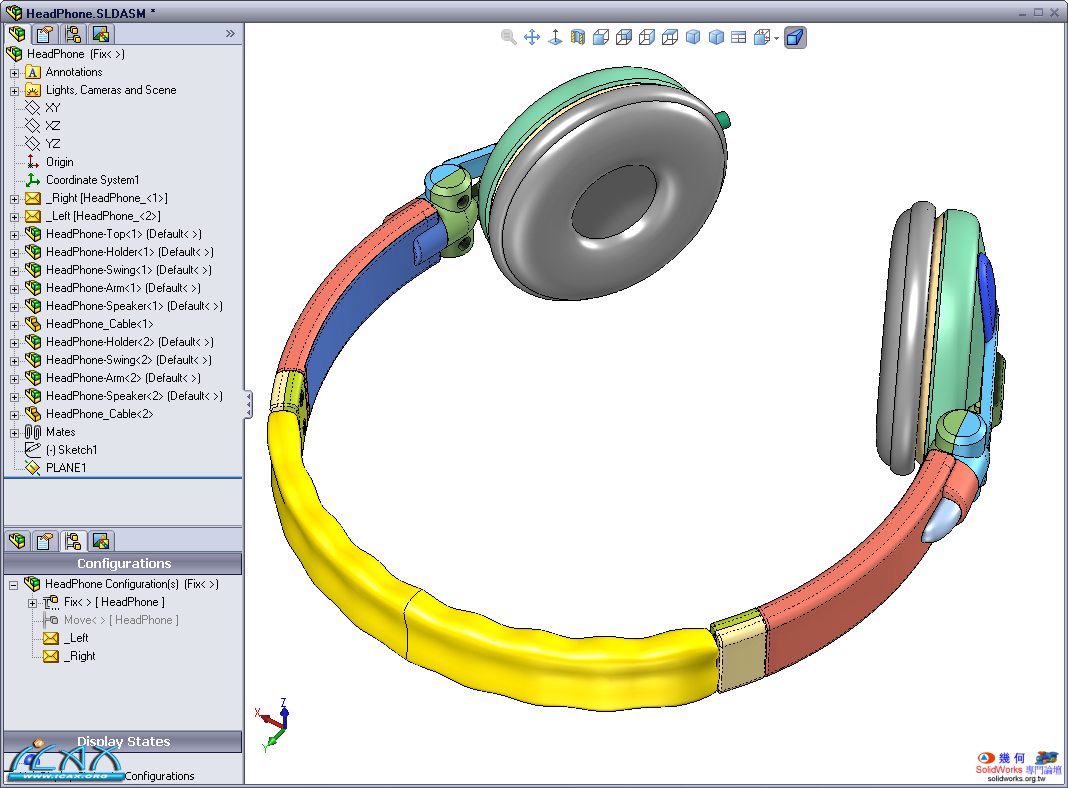Click the Display States panel header

[122, 742]
